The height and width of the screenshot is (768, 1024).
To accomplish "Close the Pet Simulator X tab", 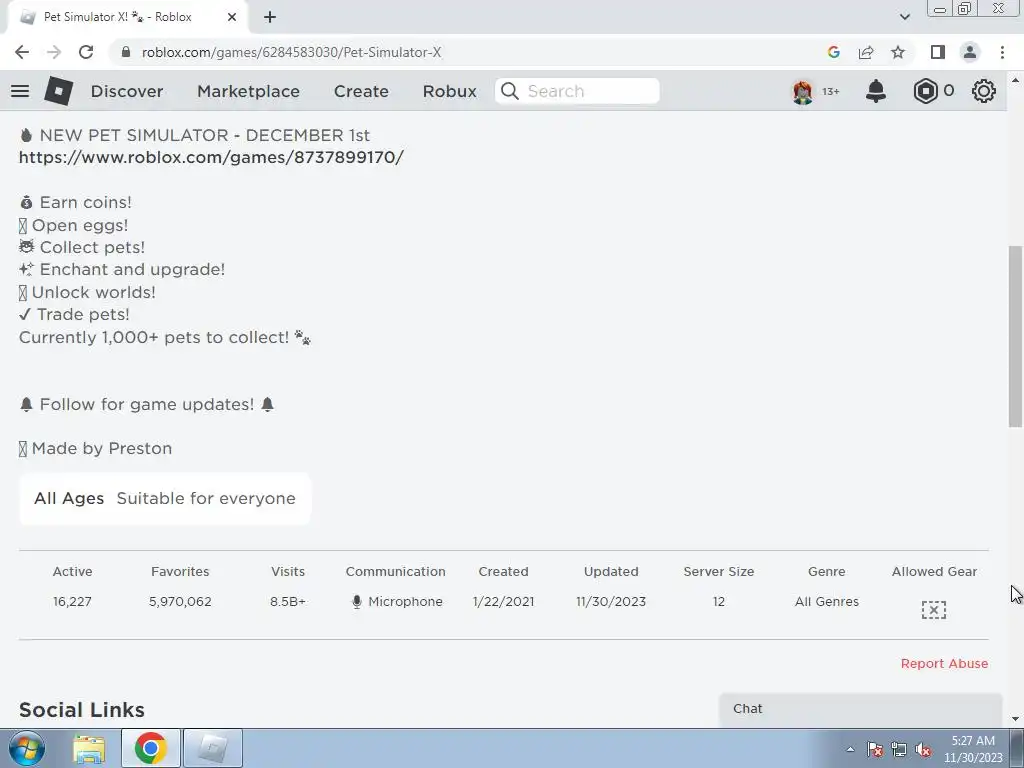I will pyautogui.click(x=232, y=17).
